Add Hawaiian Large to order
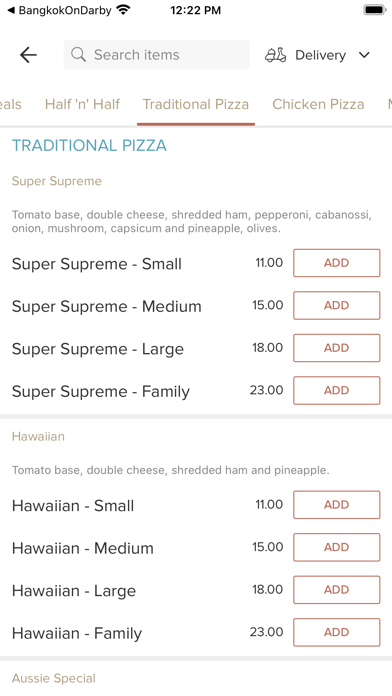The width and height of the screenshot is (392, 696). click(x=337, y=590)
